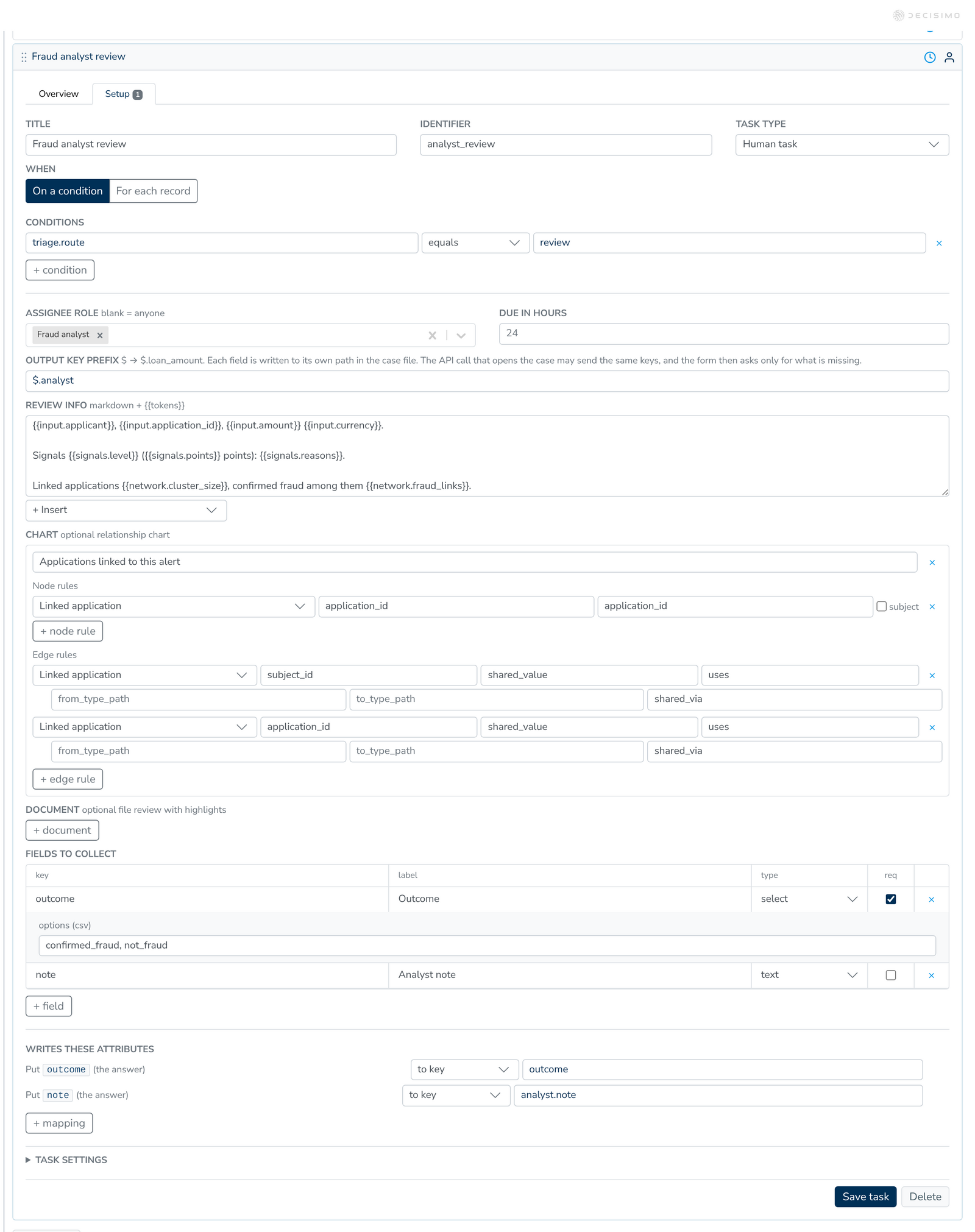Click the + mapping button
This screenshot has height=1232, width=975.
tap(59, 1123)
